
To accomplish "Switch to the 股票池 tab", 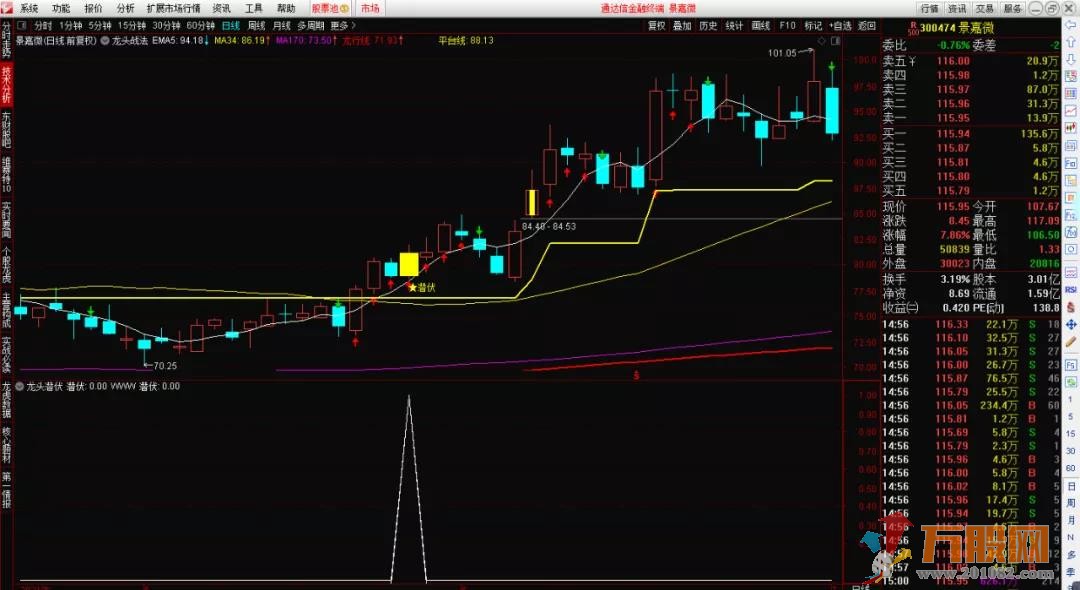I will pyautogui.click(x=331, y=8).
